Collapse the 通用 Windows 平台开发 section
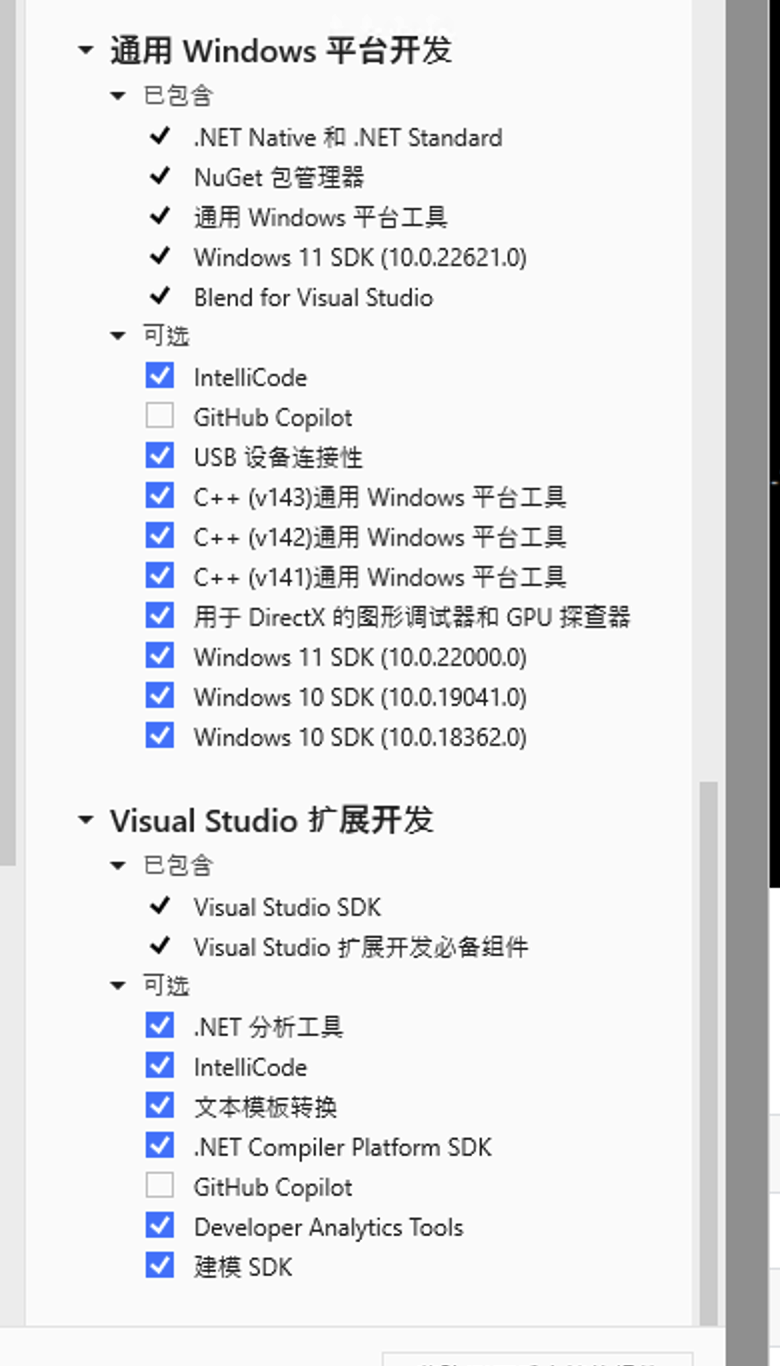This screenshot has height=1366, width=780. (x=86, y=50)
